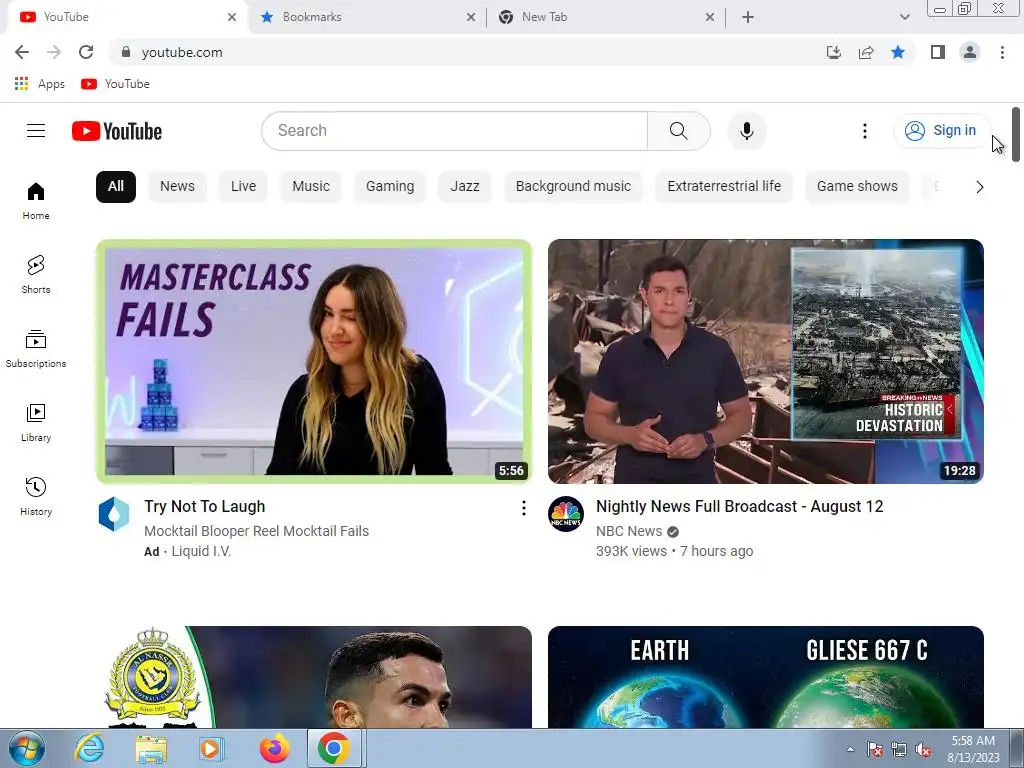Image resolution: width=1024 pixels, height=768 pixels.
Task: Click the Liquid I.V. channel avatar
Action: click(114, 513)
